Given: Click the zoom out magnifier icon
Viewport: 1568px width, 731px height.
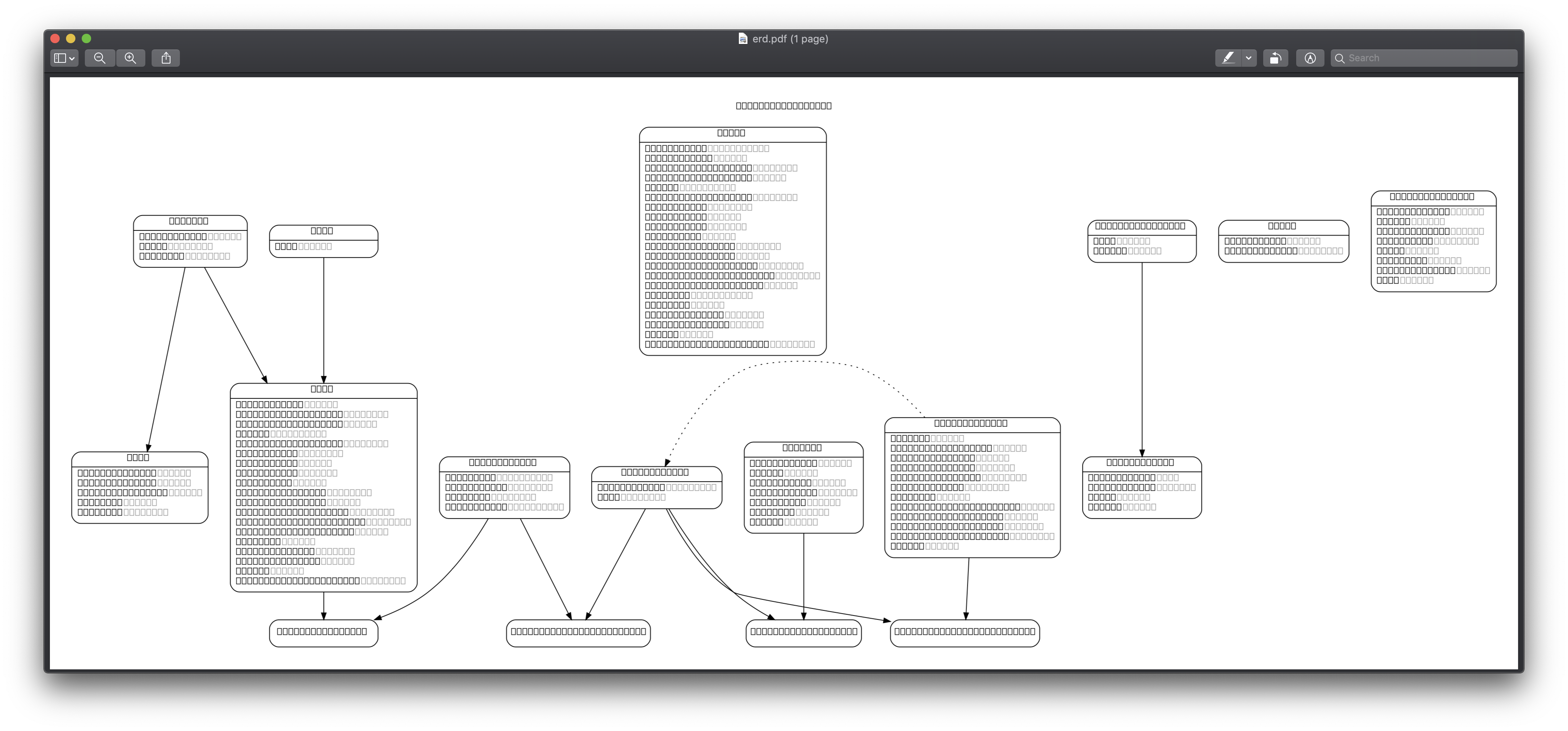Looking at the screenshot, I should tap(101, 58).
